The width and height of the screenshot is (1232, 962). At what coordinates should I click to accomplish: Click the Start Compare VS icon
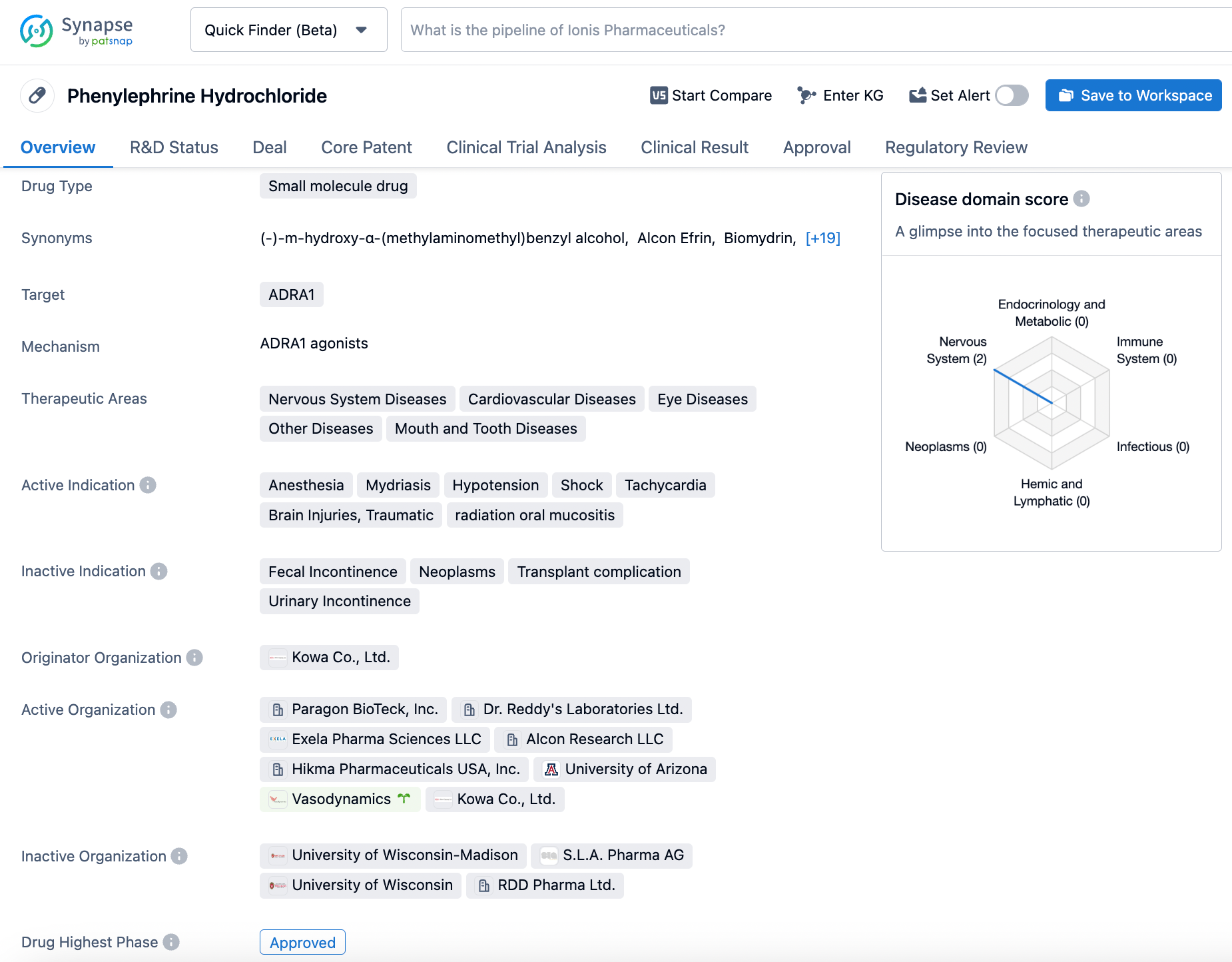click(658, 95)
